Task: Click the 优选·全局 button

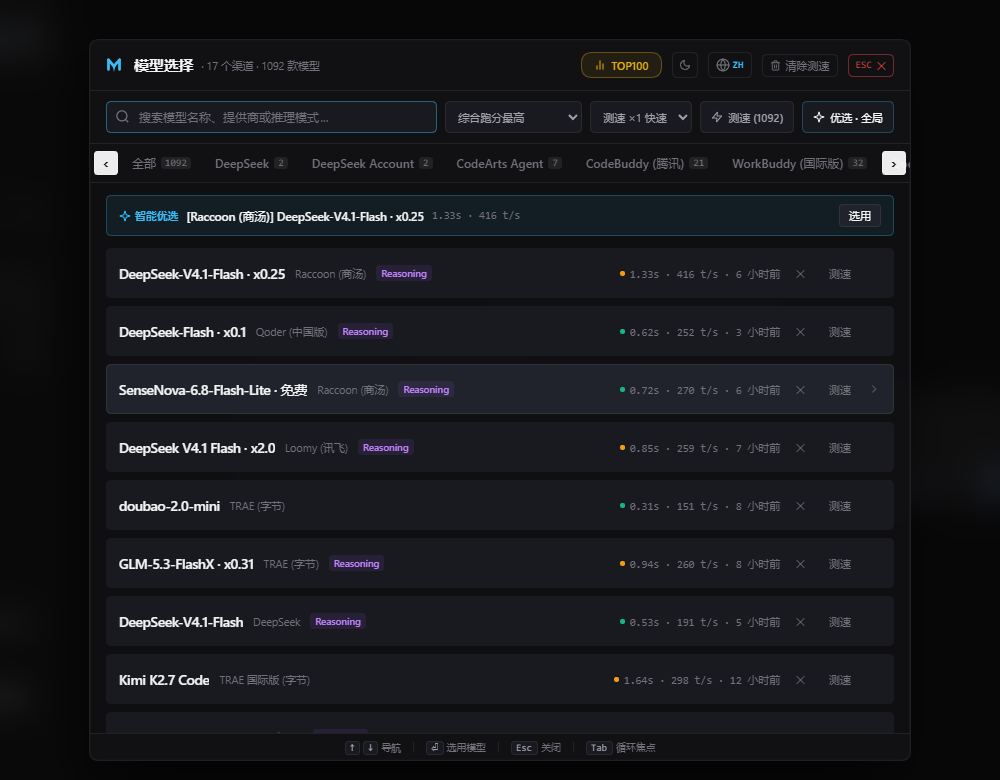Action: click(848, 117)
